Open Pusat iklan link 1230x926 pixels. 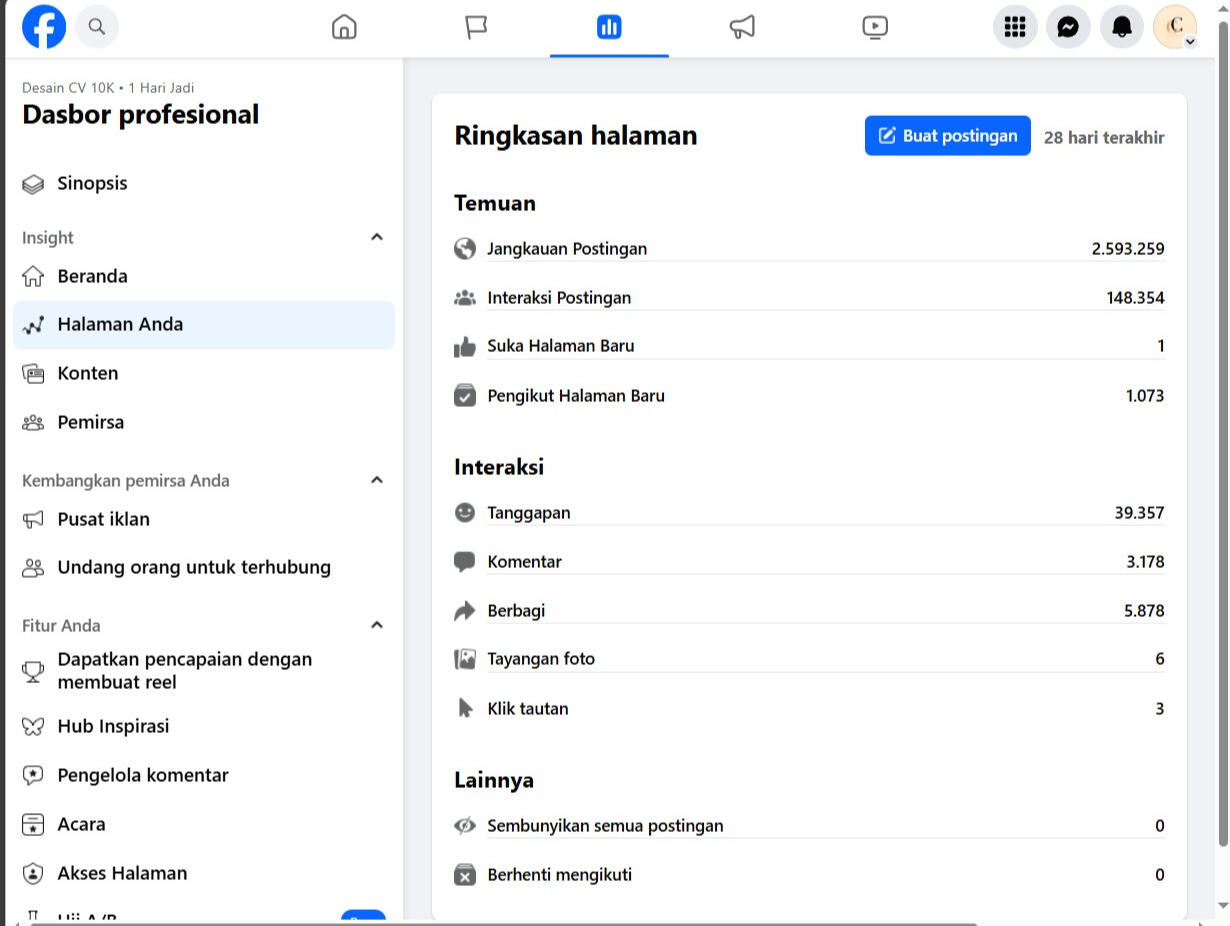pos(103,519)
